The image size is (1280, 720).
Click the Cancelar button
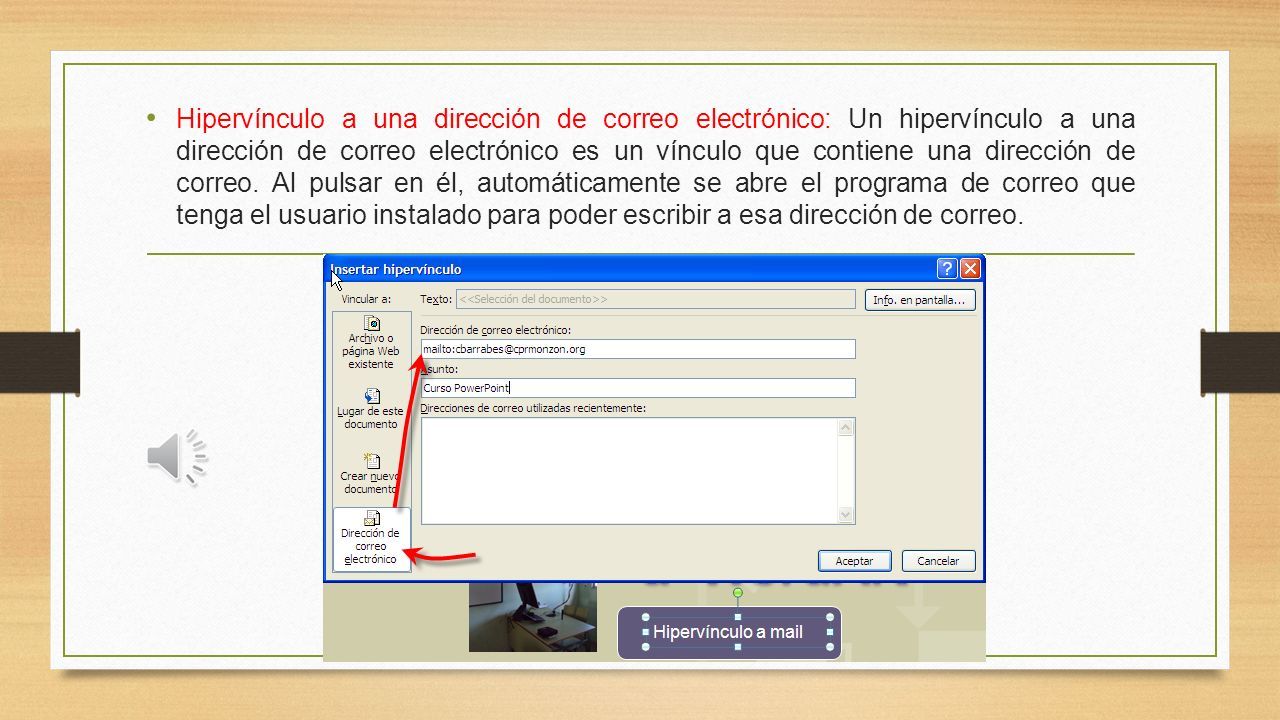pos(938,561)
